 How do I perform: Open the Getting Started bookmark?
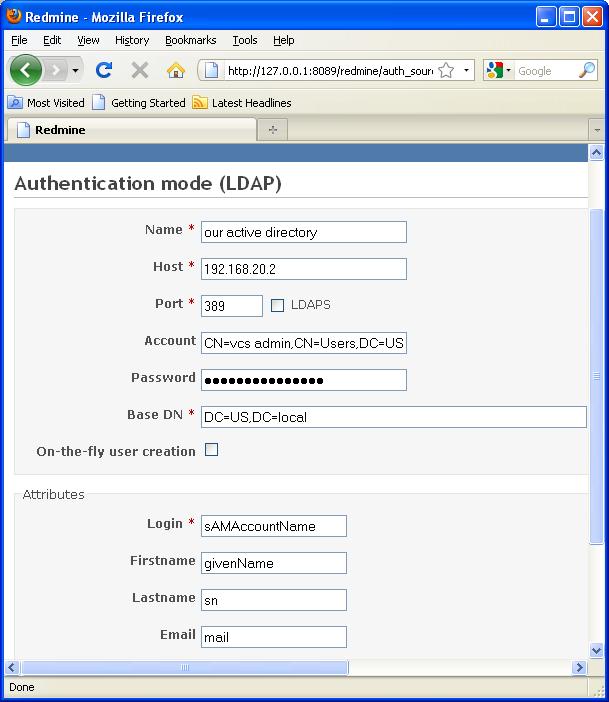coord(138,103)
